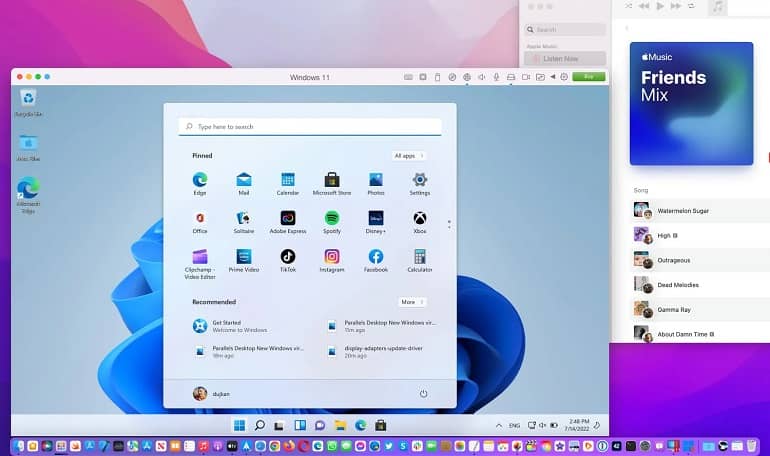Open Widgets from the Windows taskbar
Viewport: 770px width, 456px height.
300,425
